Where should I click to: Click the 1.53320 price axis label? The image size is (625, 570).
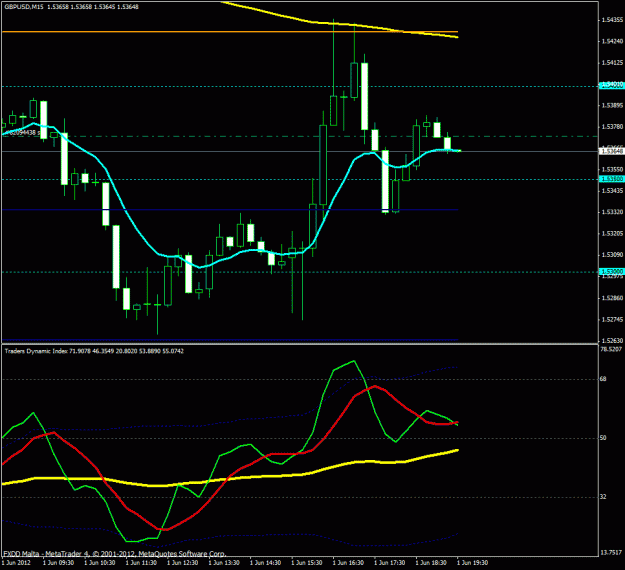pyautogui.click(x=613, y=212)
